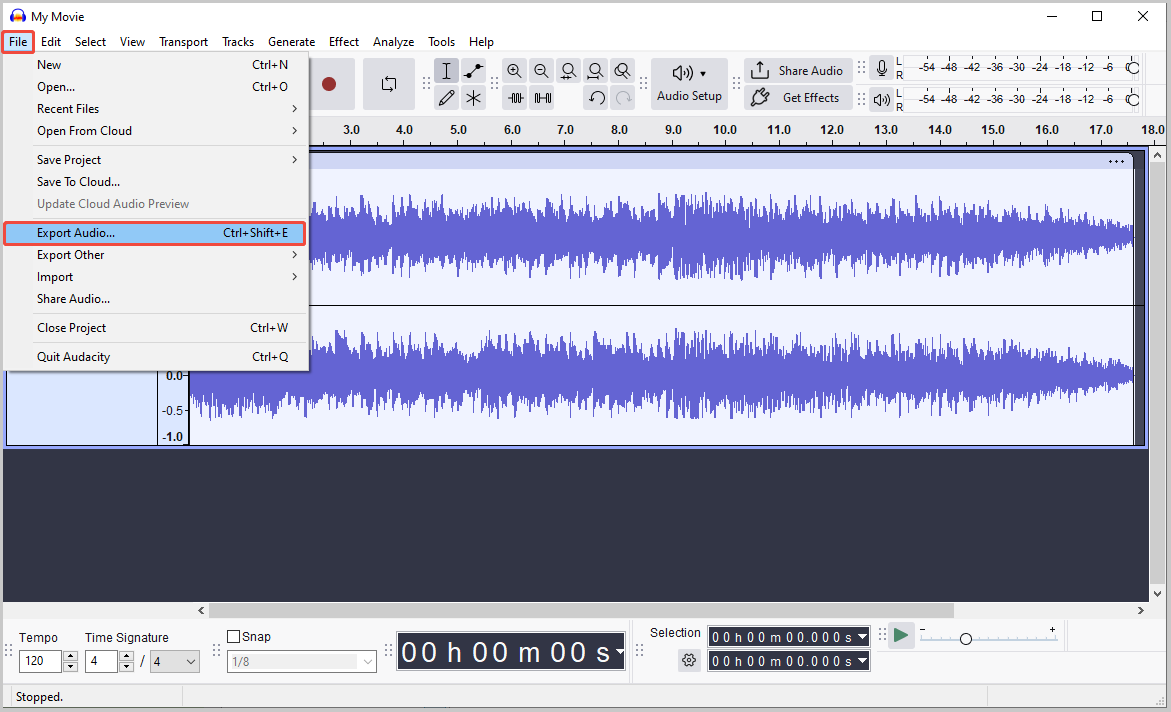This screenshot has height=712, width=1171.
Task: Open the track three-dots options menu
Action: tap(1116, 161)
